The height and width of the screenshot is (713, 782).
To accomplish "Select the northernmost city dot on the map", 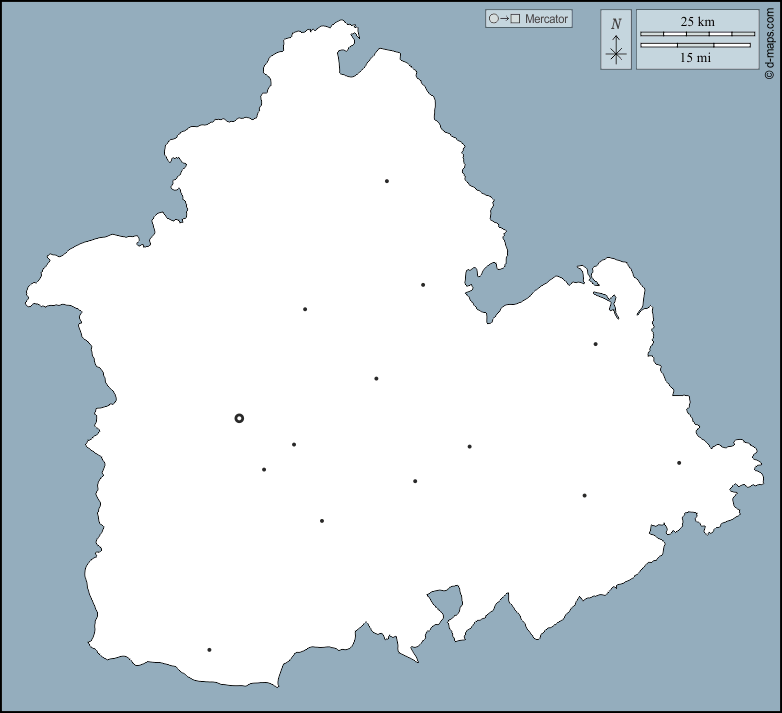I will pos(386,181).
